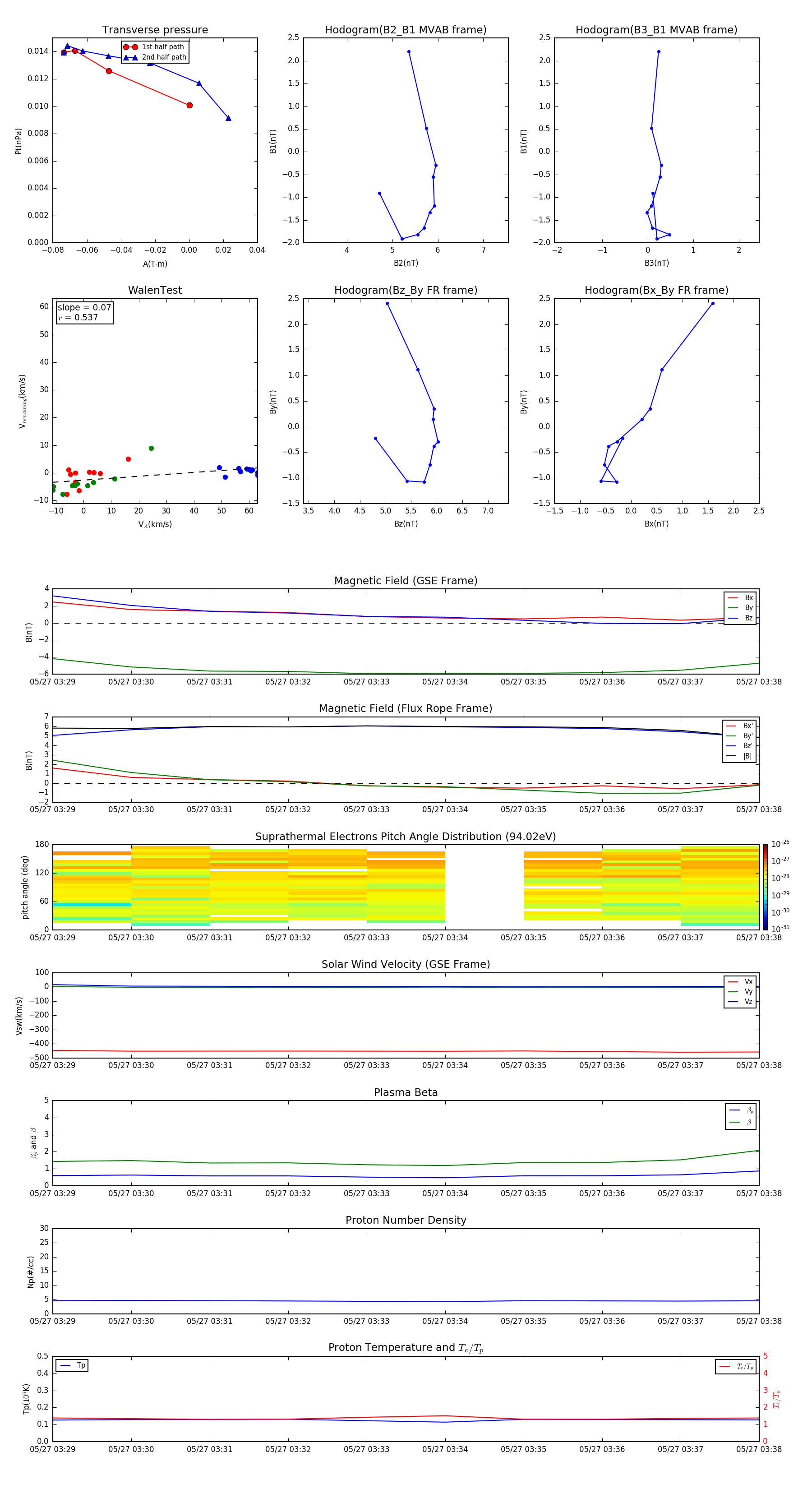Image resolution: width=812 pixels, height=1489 pixels.
Task: Click the 'B3(nT)' x-axis label
Action: tap(656, 263)
